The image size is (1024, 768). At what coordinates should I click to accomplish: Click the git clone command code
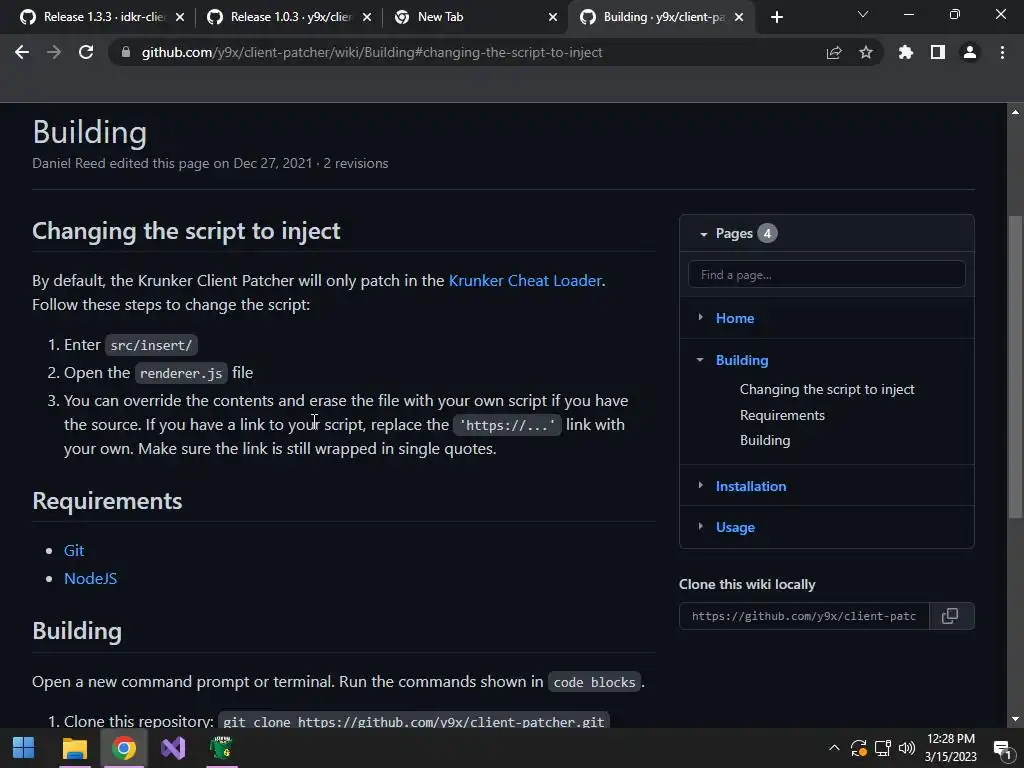(414, 721)
